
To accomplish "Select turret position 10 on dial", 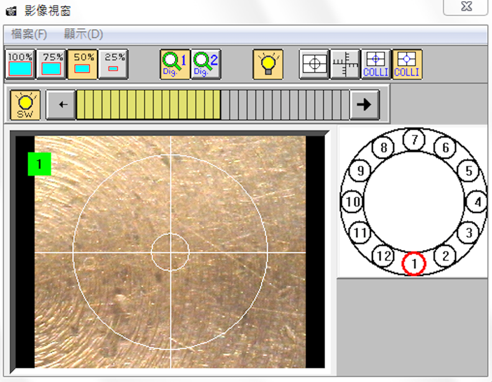I will tap(353, 202).
